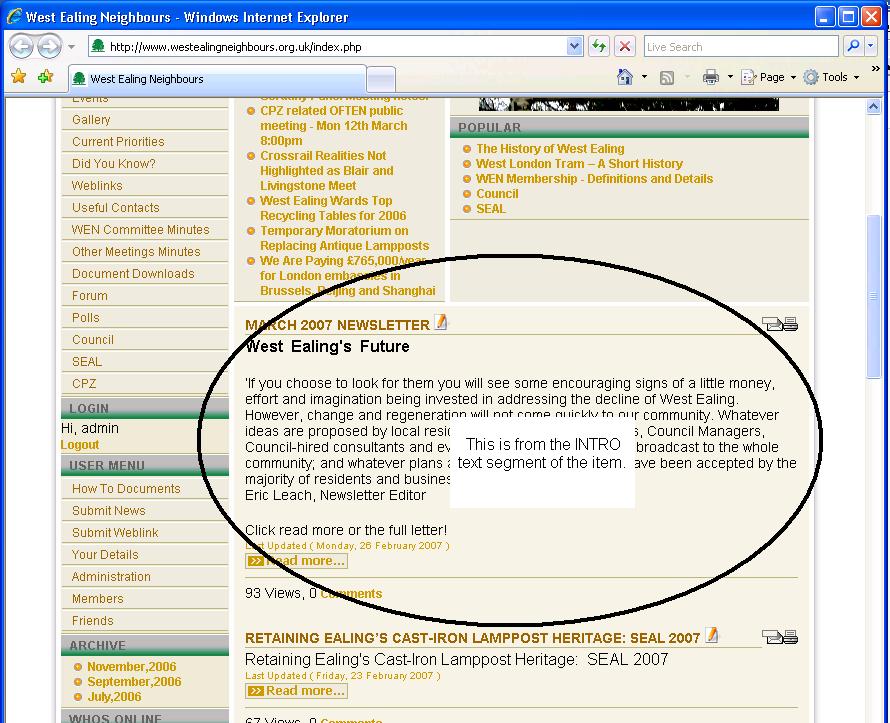Open the sidebar Council menu item
This screenshot has width=890, height=723.
click(x=93, y=339)
